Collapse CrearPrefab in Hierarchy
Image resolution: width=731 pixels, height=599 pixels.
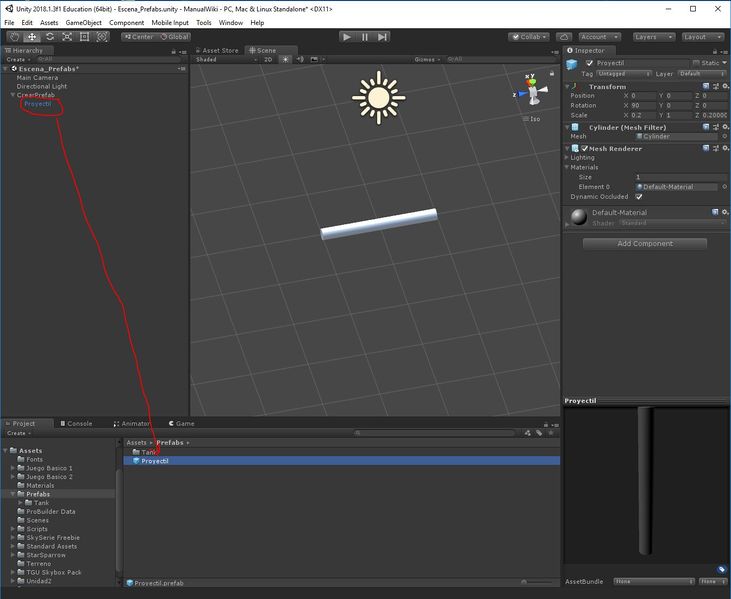(13, 95)
